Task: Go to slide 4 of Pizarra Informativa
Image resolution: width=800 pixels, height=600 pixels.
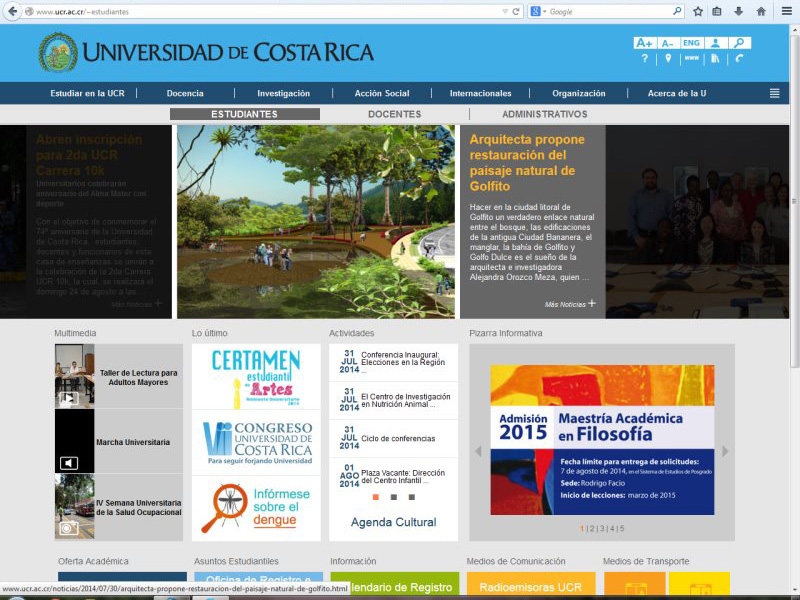Action: pyautogui.click(x=612, y=529)
